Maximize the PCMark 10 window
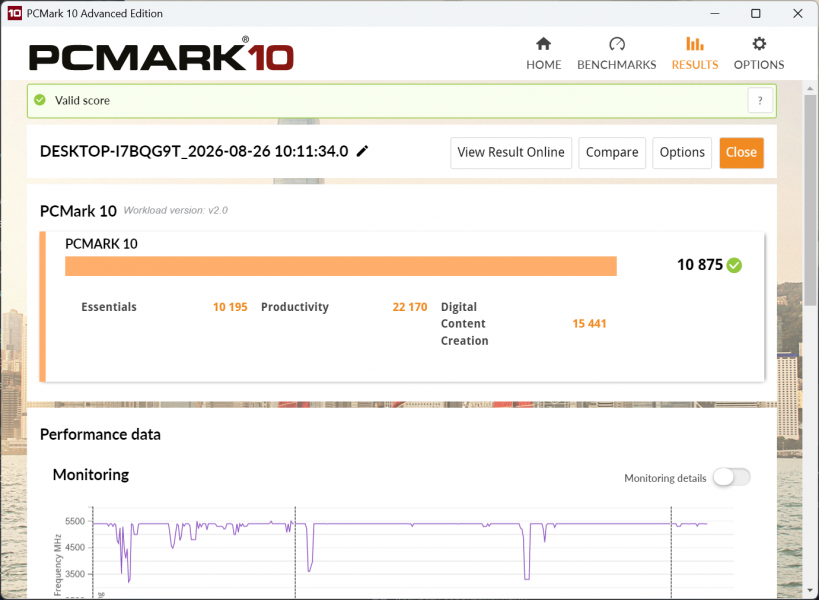Viewport: 819px width, 600px height. coord(756,14)
